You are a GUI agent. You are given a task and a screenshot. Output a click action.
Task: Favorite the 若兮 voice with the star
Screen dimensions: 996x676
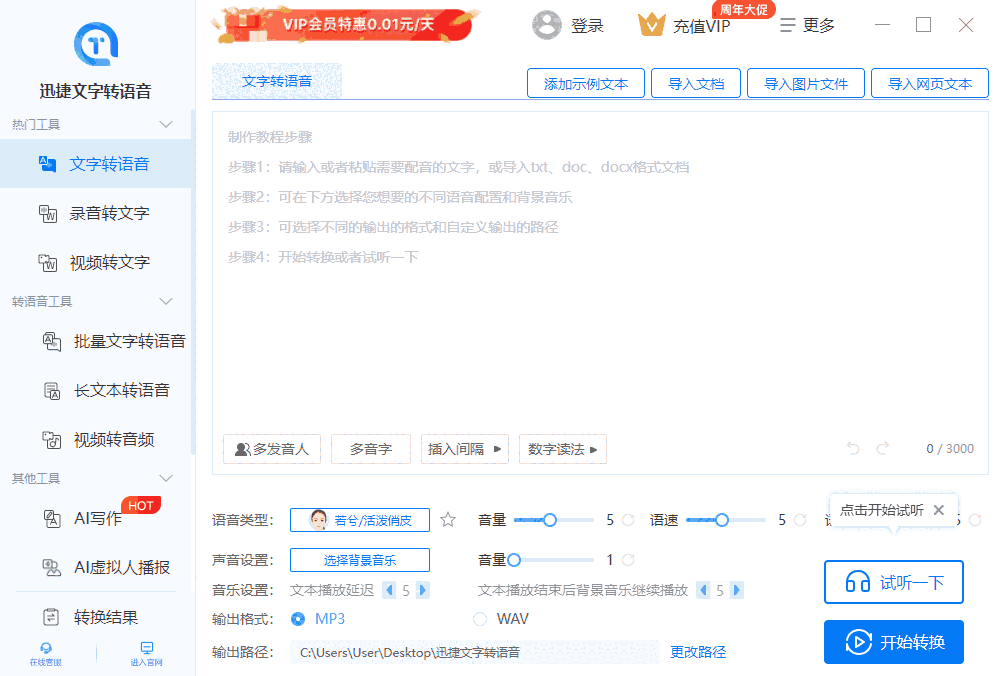447,519
